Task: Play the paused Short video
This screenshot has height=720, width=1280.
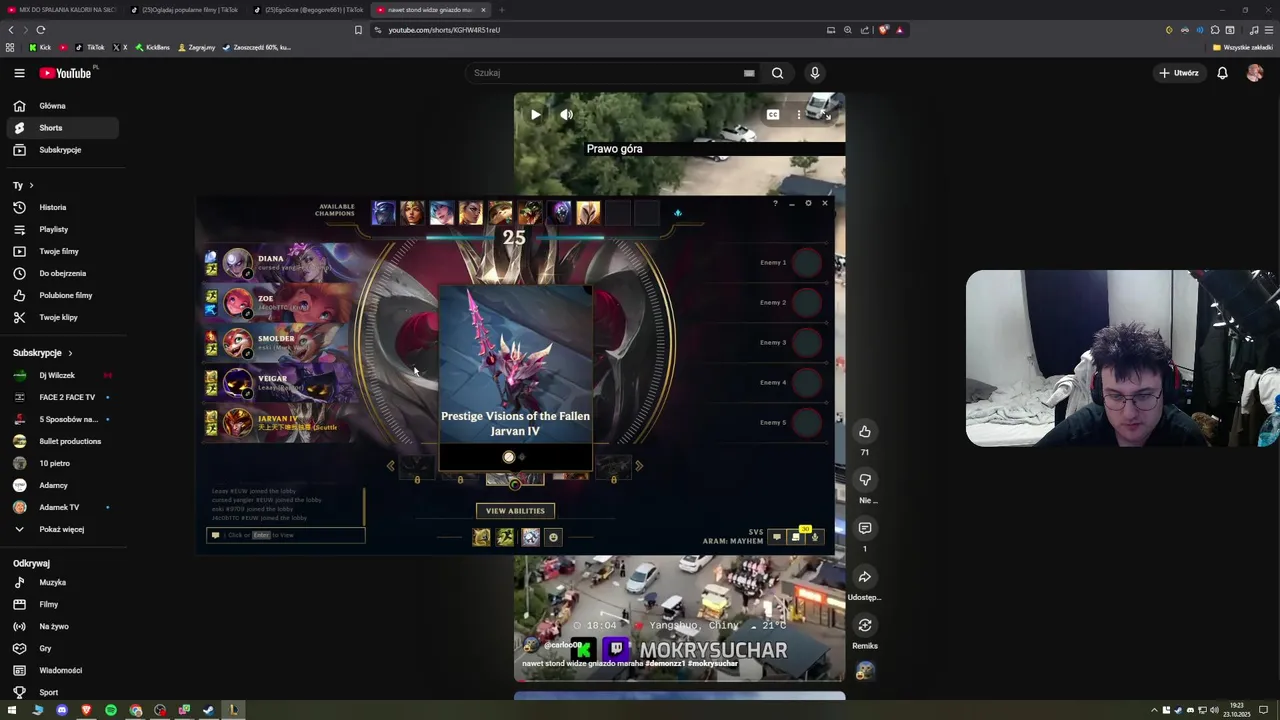Action: (x=536, y=115)
